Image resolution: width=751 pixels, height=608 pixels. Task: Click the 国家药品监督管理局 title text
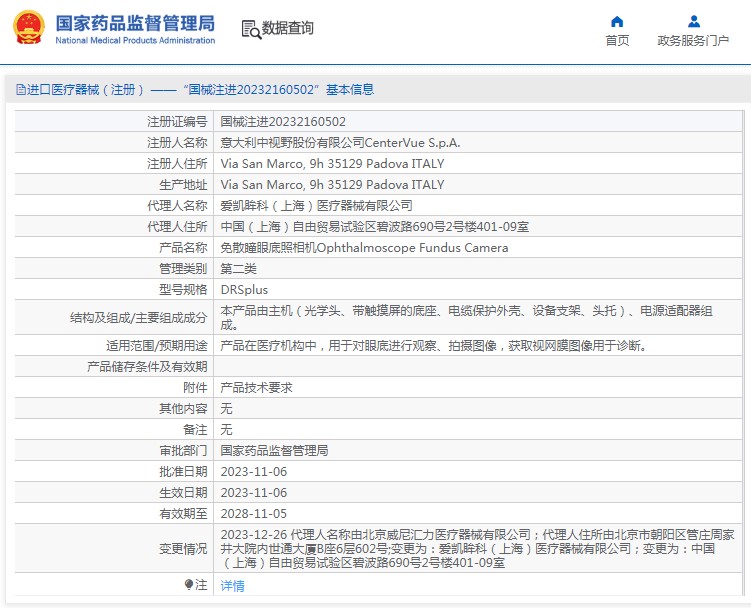point(134,22)
